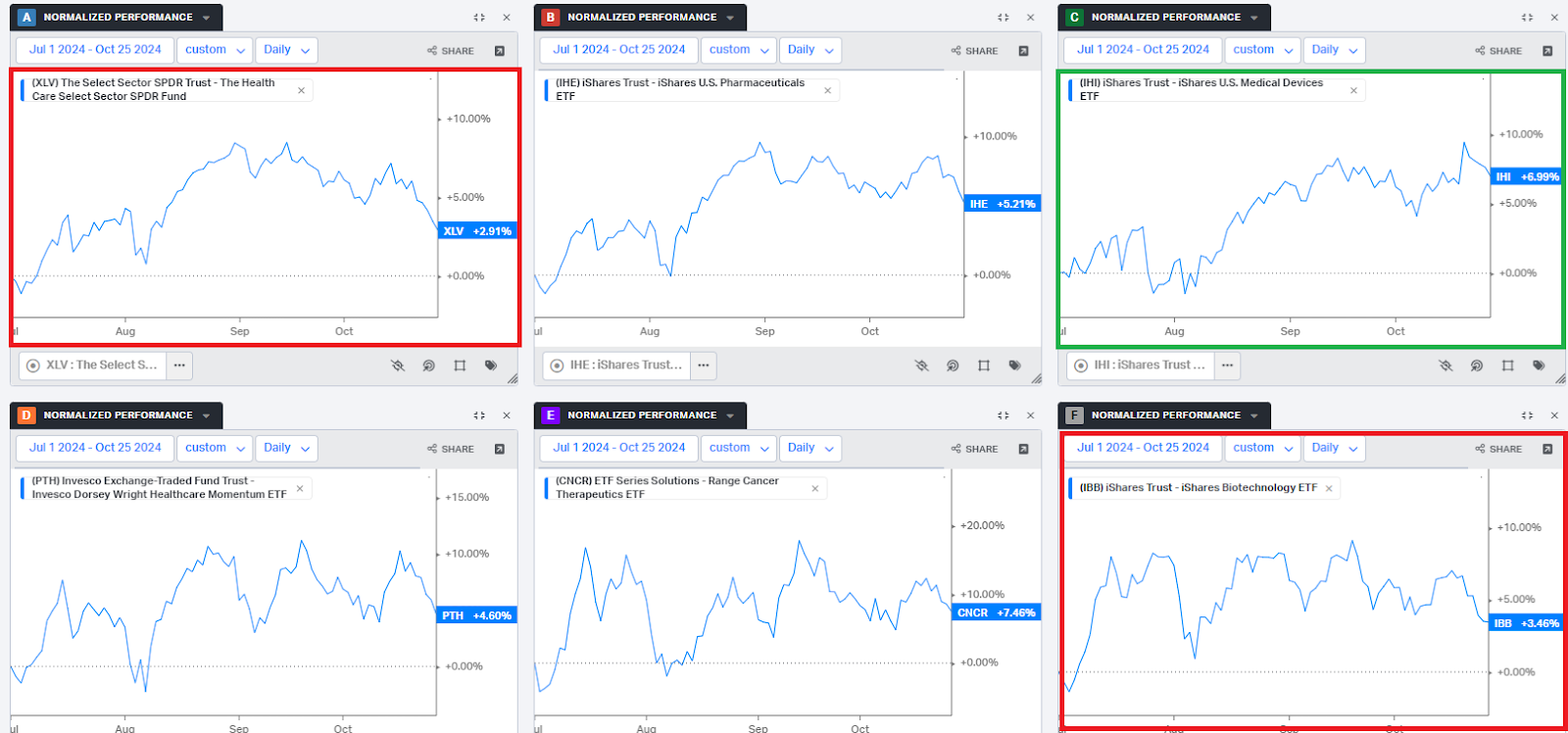The width and height of the screenshot is (1568, 733).
Task: Toggle crossed-out eye visibility icon under XLV chart
Action: 398,366
